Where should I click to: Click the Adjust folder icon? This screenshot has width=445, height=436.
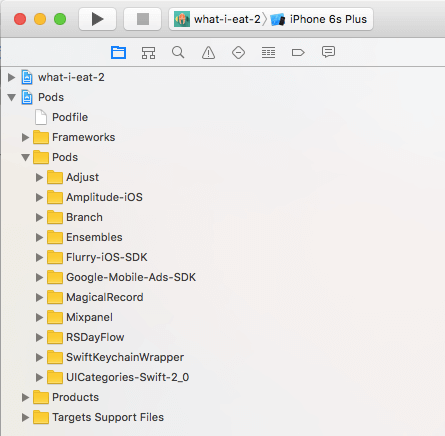pos(55,177)
